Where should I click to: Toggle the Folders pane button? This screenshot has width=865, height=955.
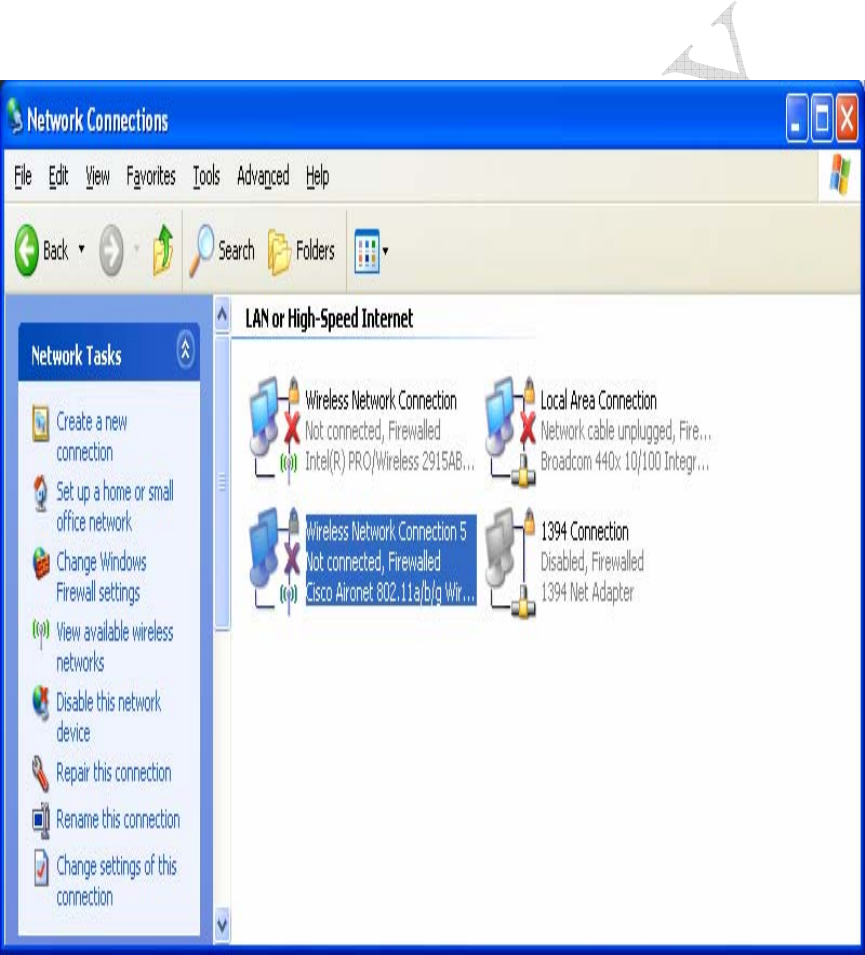[x=302, y=251]
